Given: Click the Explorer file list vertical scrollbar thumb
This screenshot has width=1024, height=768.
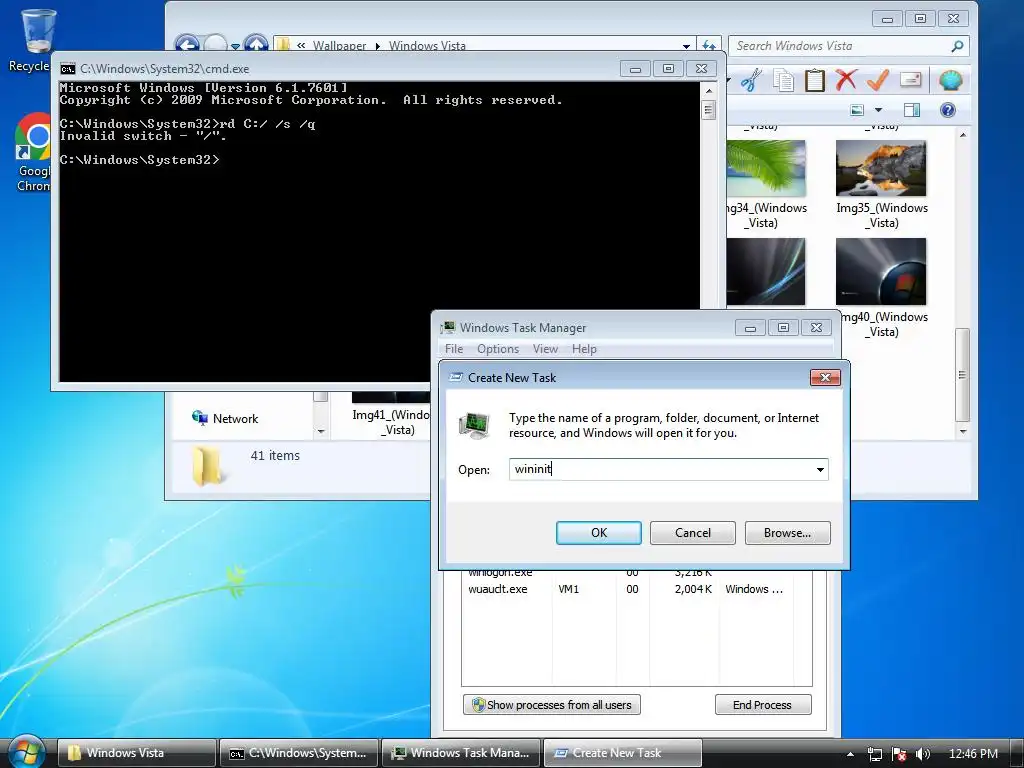Looking at the screenshot, I should coord(963,375).
